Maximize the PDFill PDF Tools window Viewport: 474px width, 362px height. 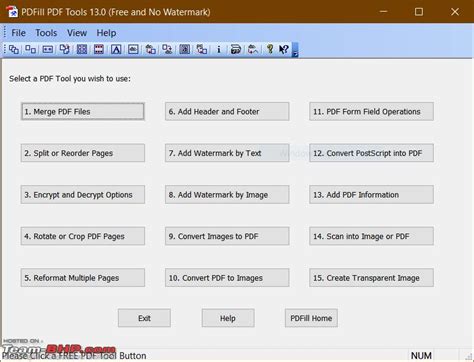419,12
